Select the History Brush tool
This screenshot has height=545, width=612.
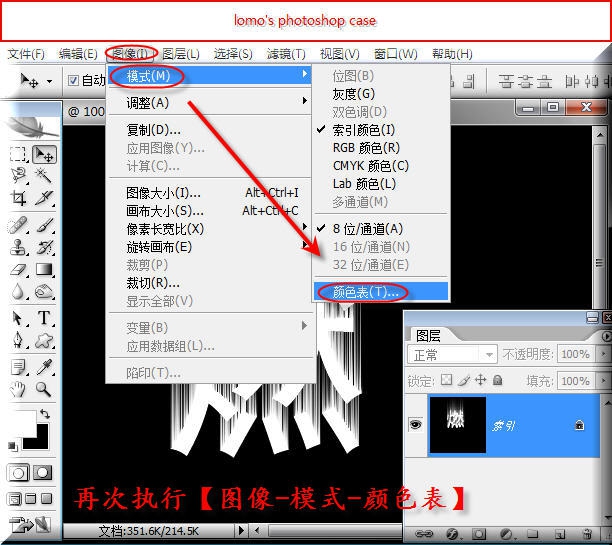[44, 247]
